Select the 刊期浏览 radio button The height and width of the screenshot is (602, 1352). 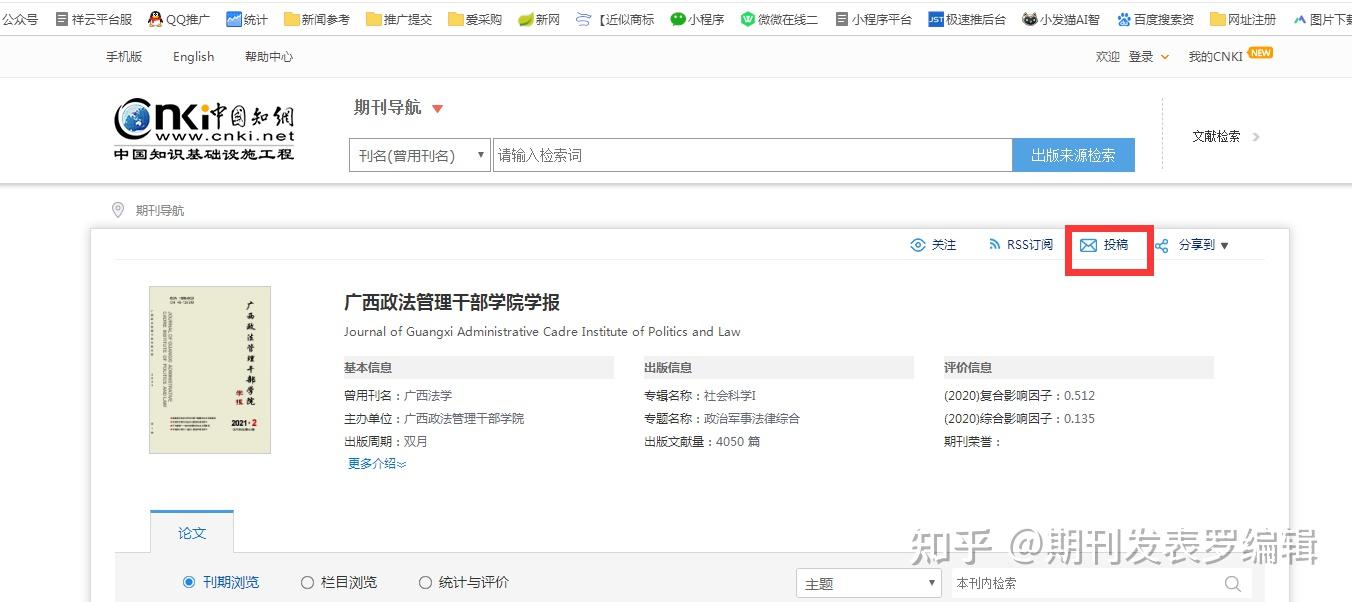pos(188,581)
